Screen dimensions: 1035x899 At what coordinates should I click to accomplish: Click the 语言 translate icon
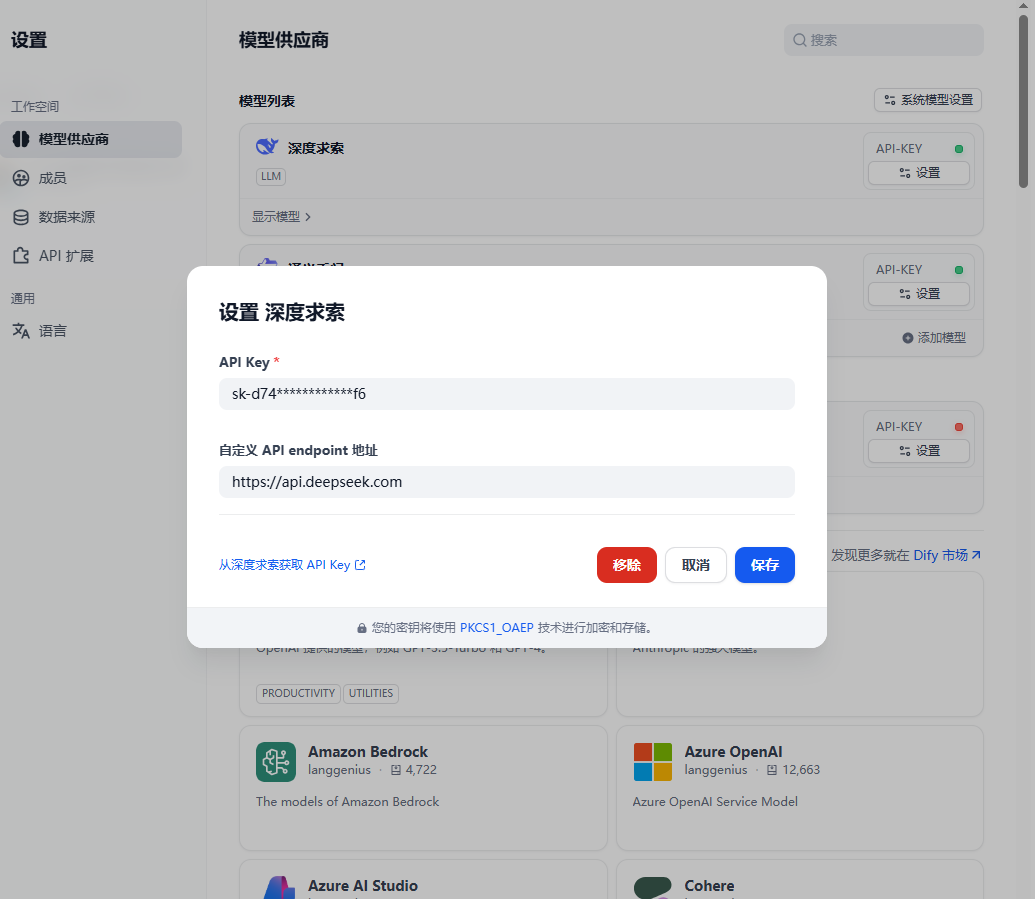tap(21, 331)
